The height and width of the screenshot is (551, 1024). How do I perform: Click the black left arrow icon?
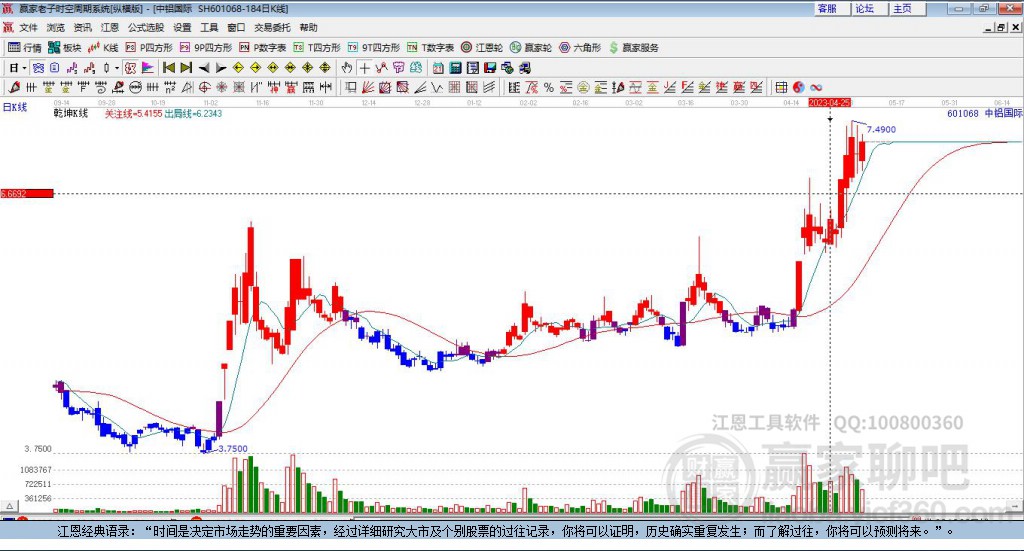pos(204,68)
